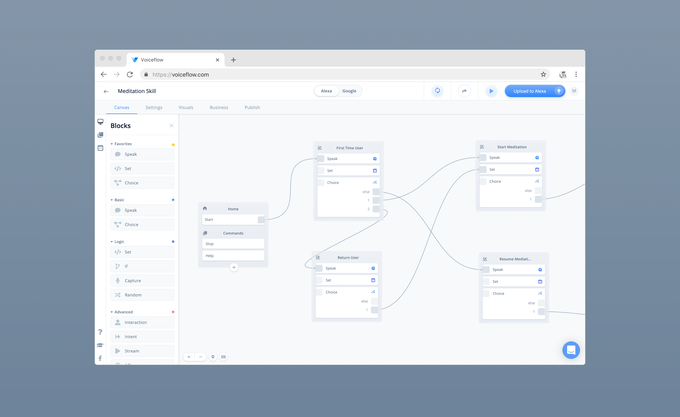Click the plus button below the Commands block

click(x=234, y=267)
